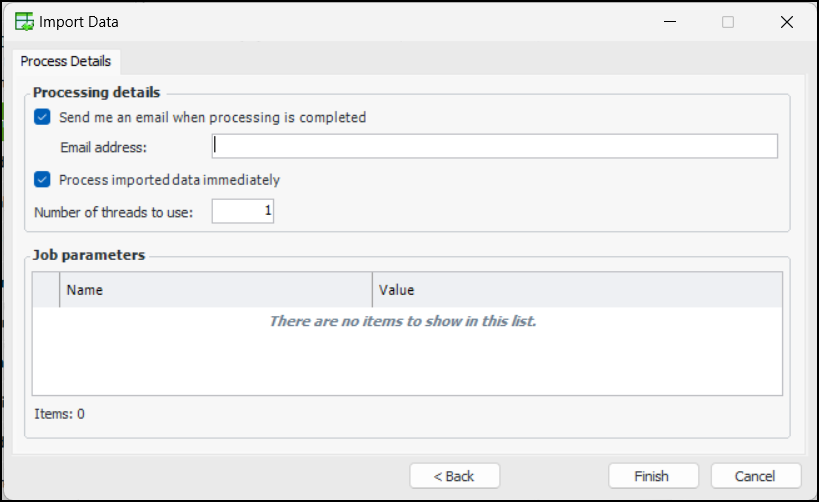Click the Processing details group heading
The height and width of the screenshot is (502, 819).
click(96, 93)
